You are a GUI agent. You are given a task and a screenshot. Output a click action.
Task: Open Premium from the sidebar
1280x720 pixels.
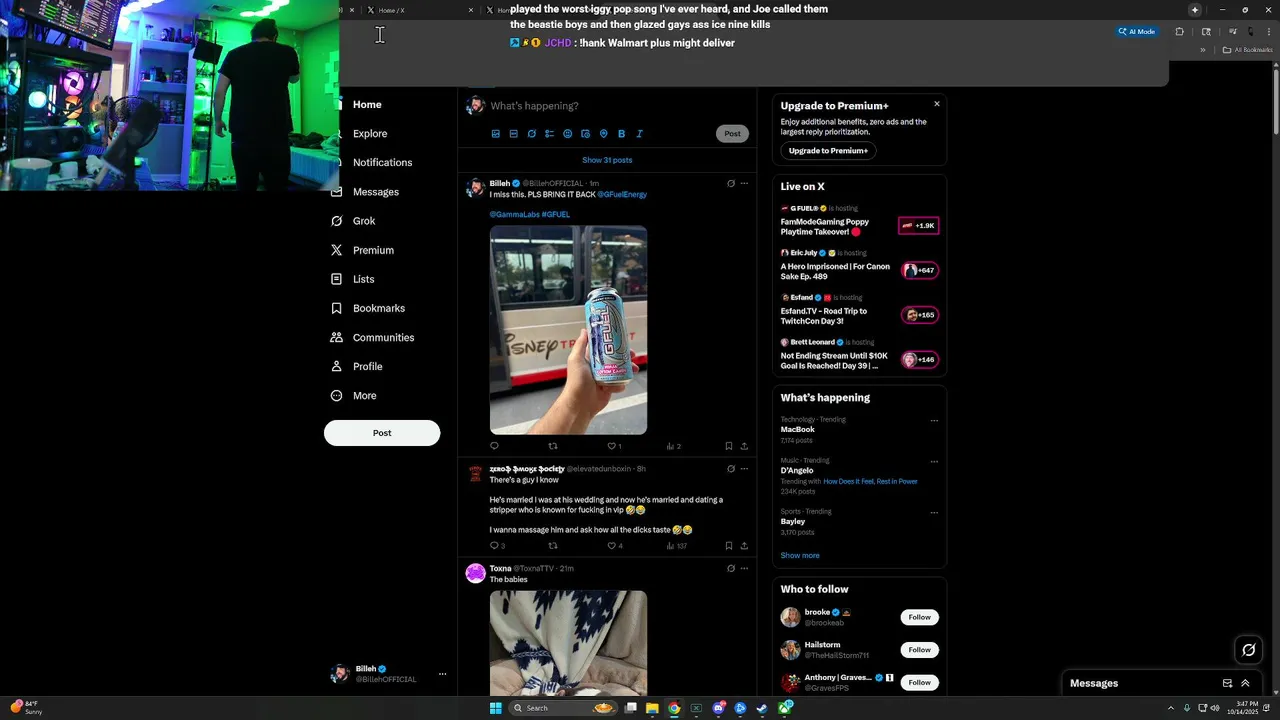pos(362,250)
